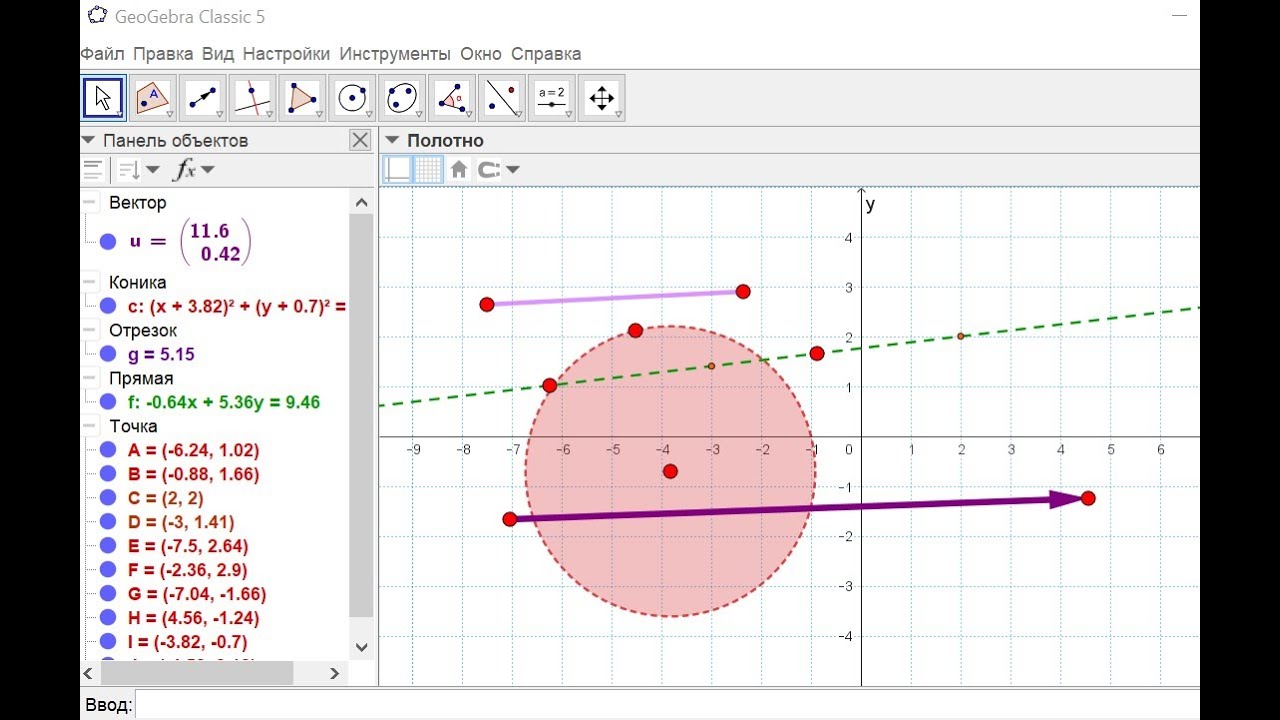Open the Настройки menu
The width and height of the screenshot is (1280, 720).
click(x=286, y=54)
